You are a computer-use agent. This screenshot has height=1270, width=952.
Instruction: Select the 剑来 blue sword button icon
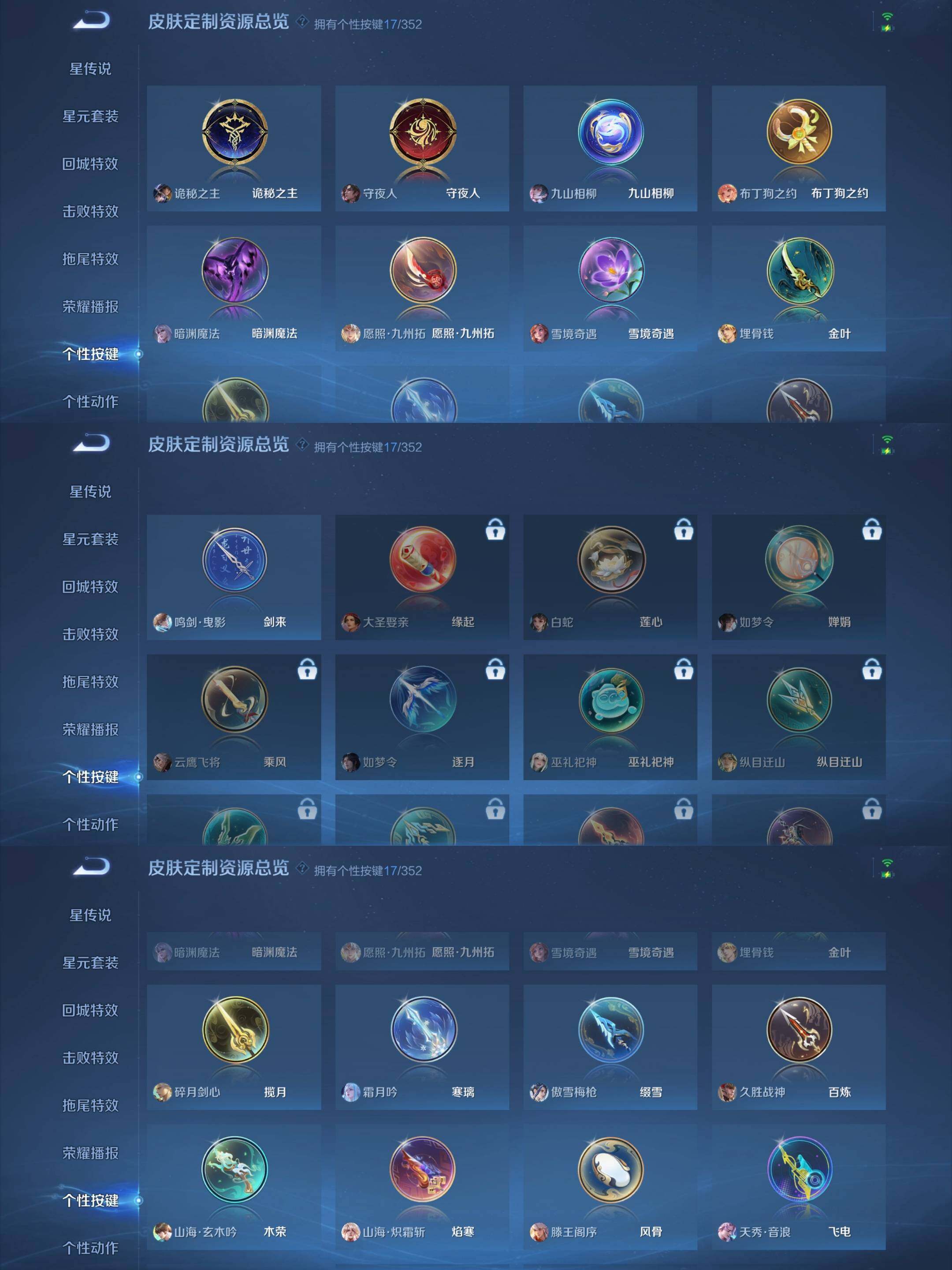(x=234, y=560)
